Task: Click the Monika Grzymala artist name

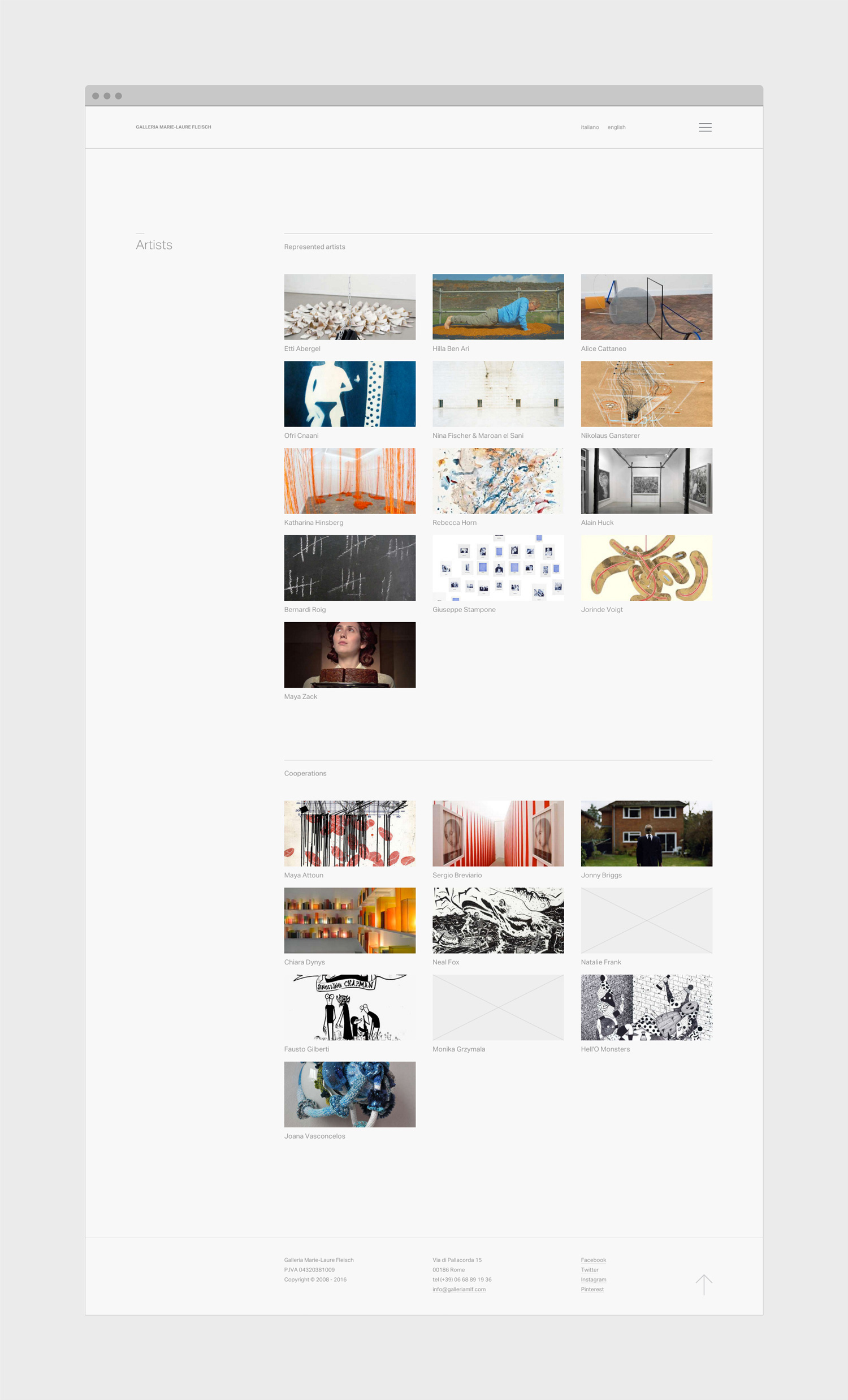Action: pyautogui.click(x=459, y=1049)
